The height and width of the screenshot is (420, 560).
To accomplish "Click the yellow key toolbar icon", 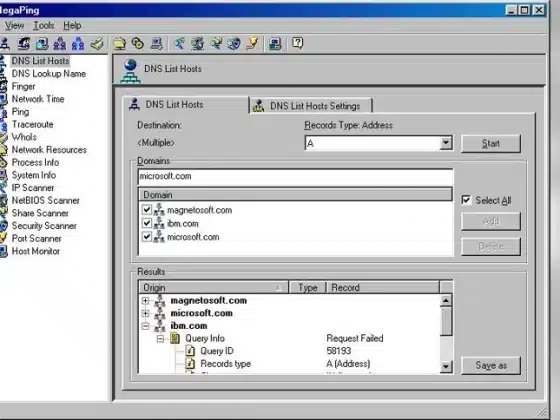I will point(252,44).
